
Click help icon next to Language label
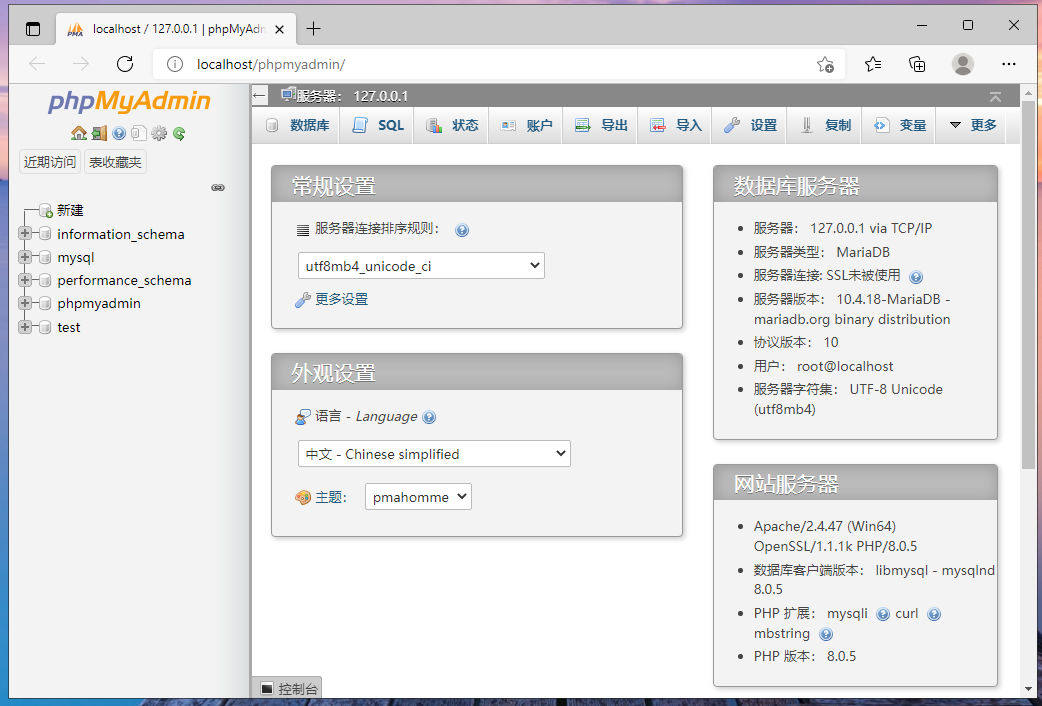click(429, 417)
